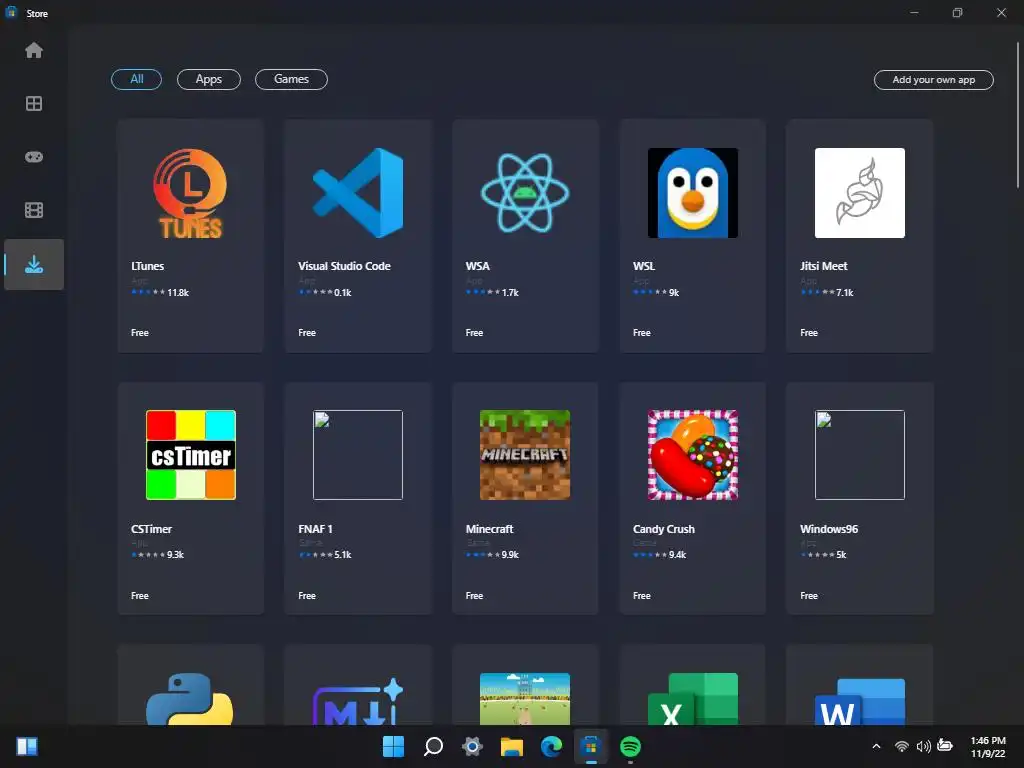Image resolution: width=1024 pixels, height=768 pixels.
Task: Open the Jitsi Meet icon
Action: (860, 193)
